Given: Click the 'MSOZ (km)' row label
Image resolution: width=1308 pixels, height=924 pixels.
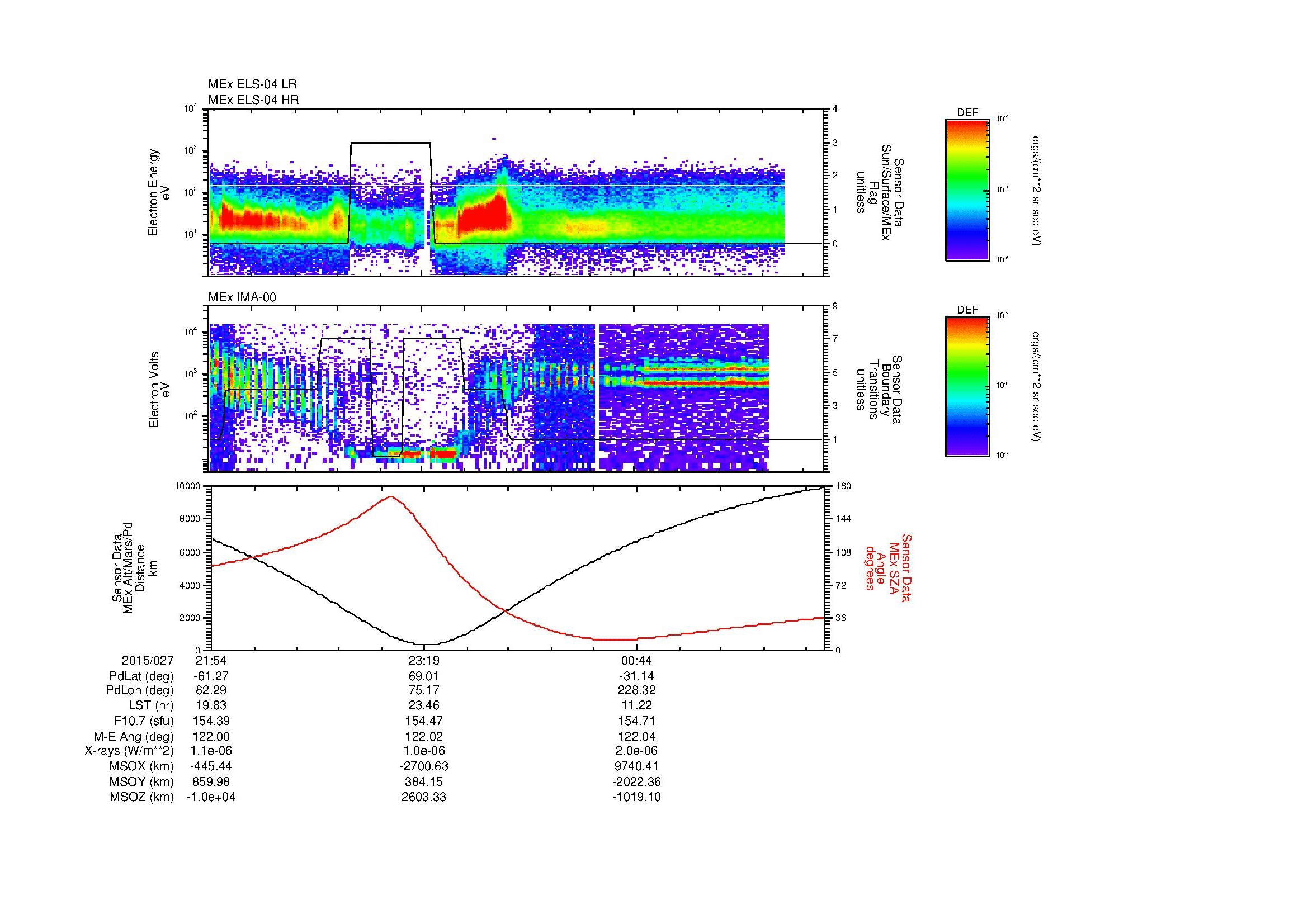Looking at the screenshot, I should click(x=141, y=797).
